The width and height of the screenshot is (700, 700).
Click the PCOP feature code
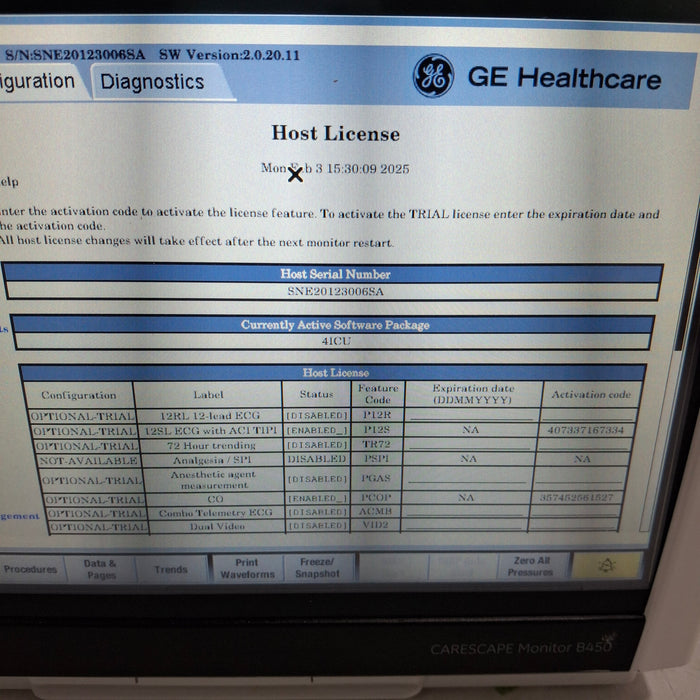tap(375, 497)
